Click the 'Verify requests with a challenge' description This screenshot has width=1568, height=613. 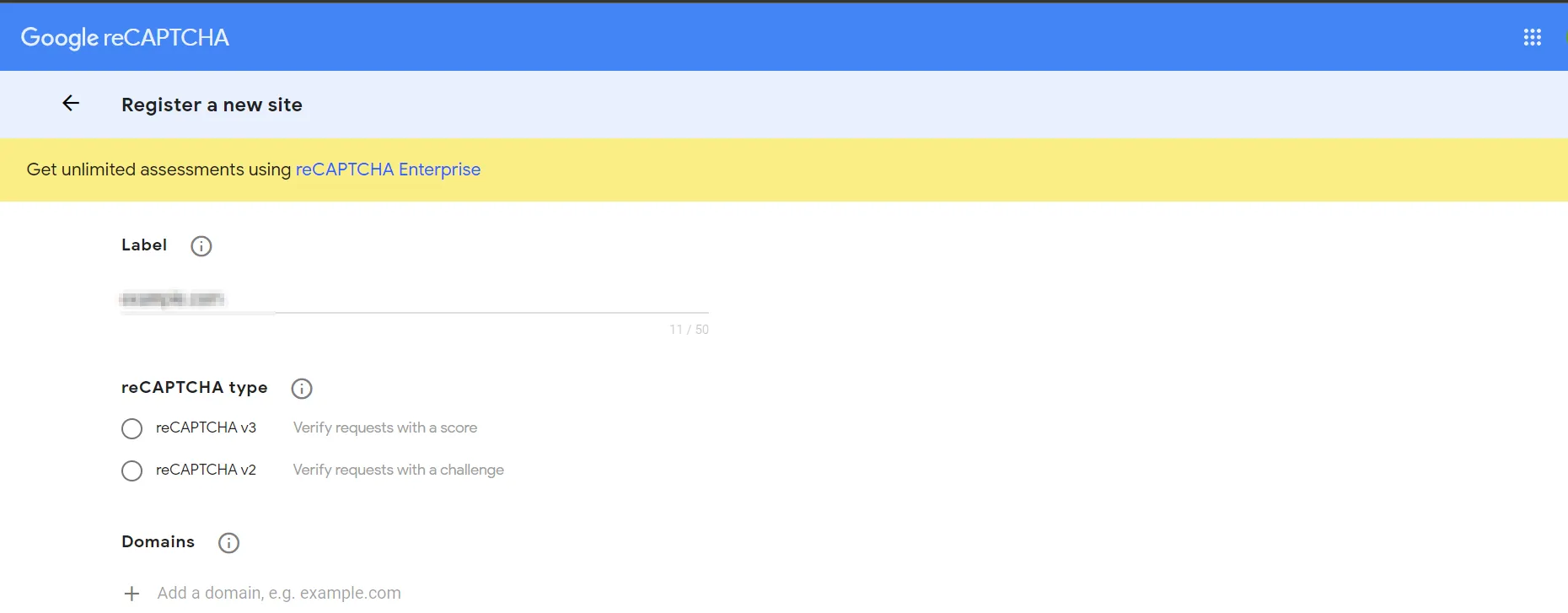click(399, 470)
